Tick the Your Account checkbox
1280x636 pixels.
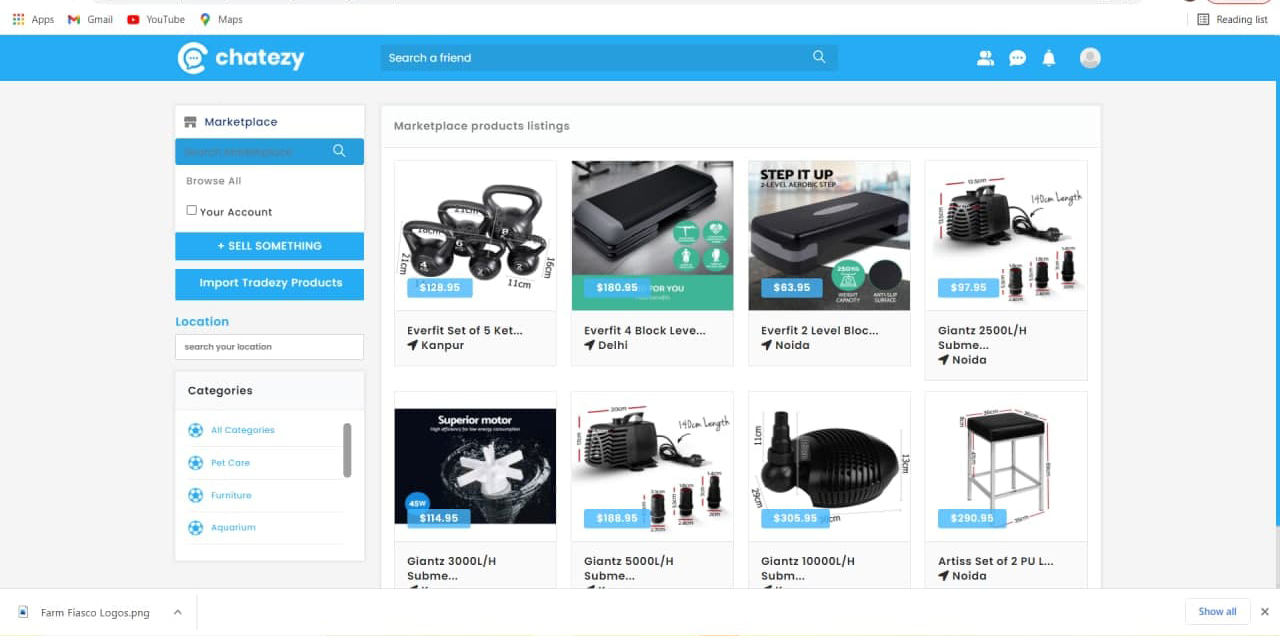(x=192, y=210)
